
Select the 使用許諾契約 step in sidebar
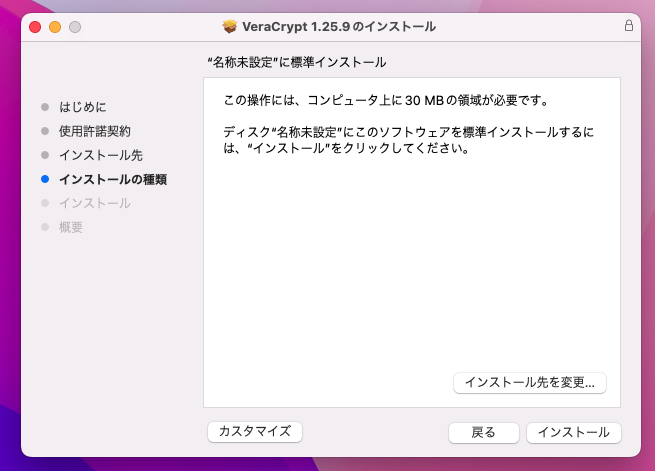point(94,131)
